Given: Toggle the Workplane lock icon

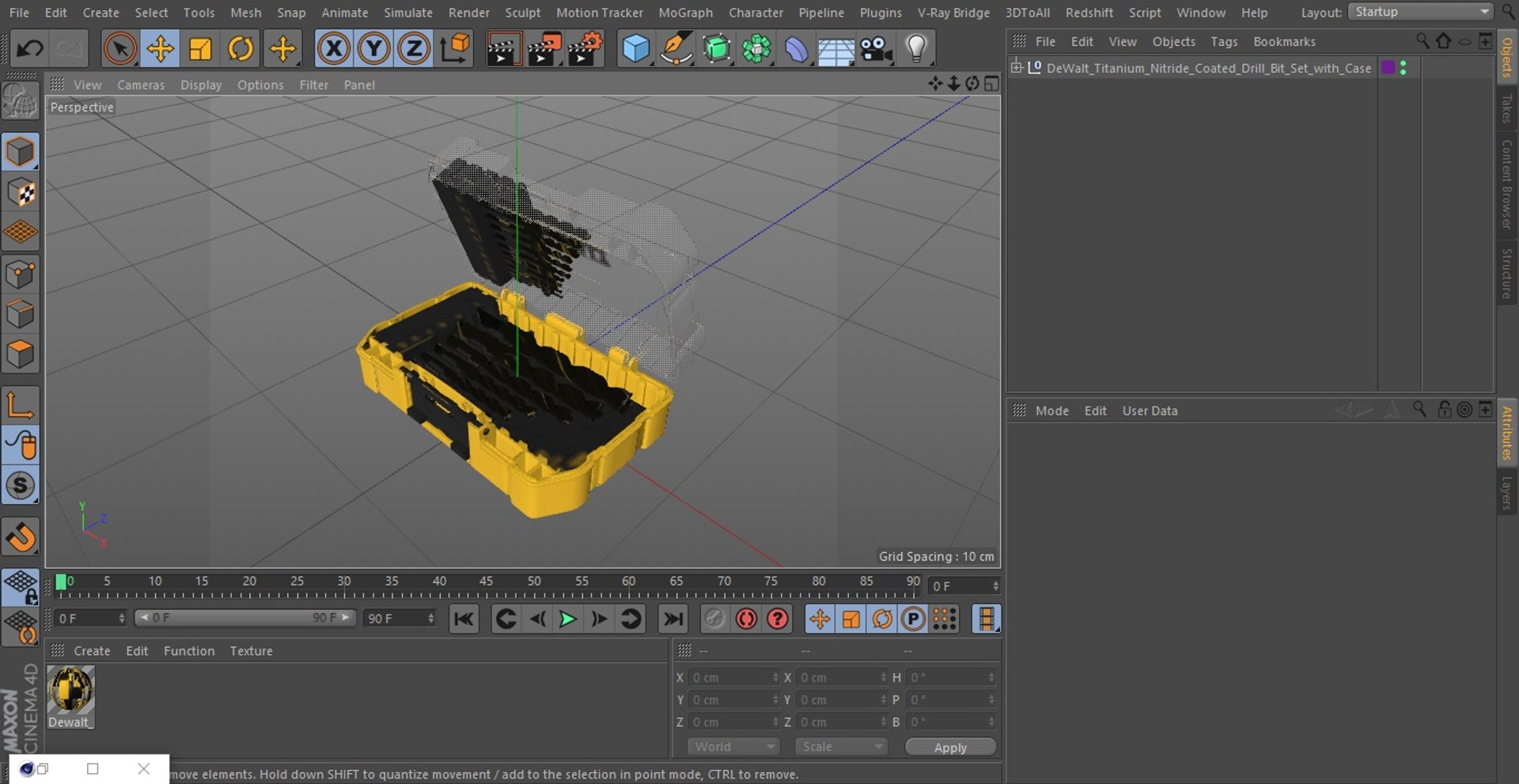Looking at the screenshot, I should (x=20, y=588).
